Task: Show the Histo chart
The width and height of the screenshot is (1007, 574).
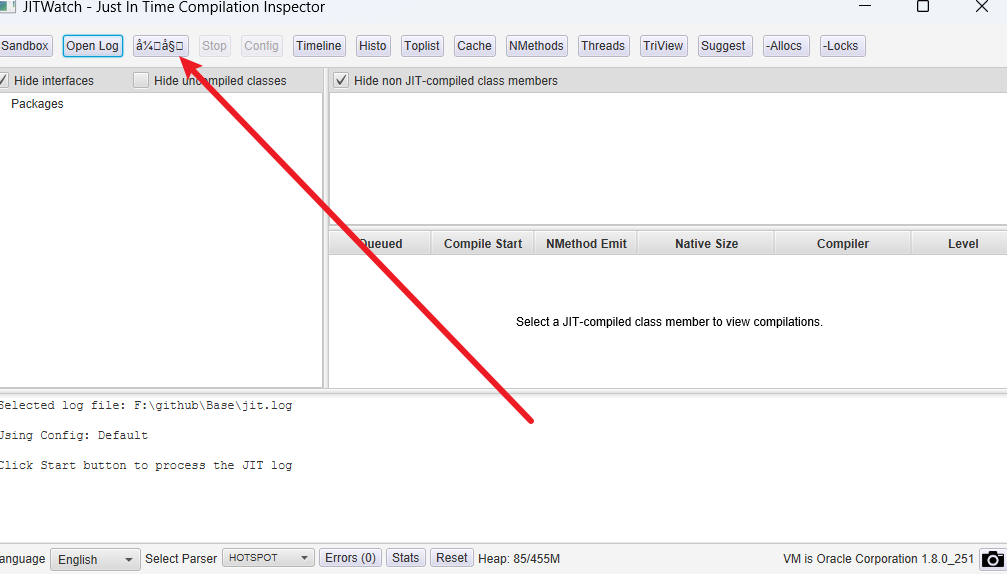Action: point(372,46)
